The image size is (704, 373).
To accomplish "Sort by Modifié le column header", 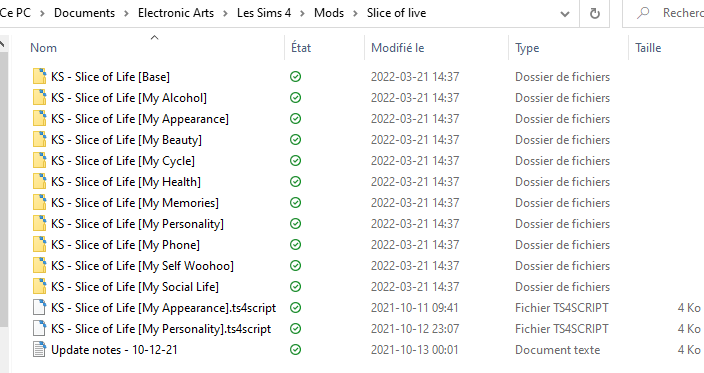I will 397,48.
